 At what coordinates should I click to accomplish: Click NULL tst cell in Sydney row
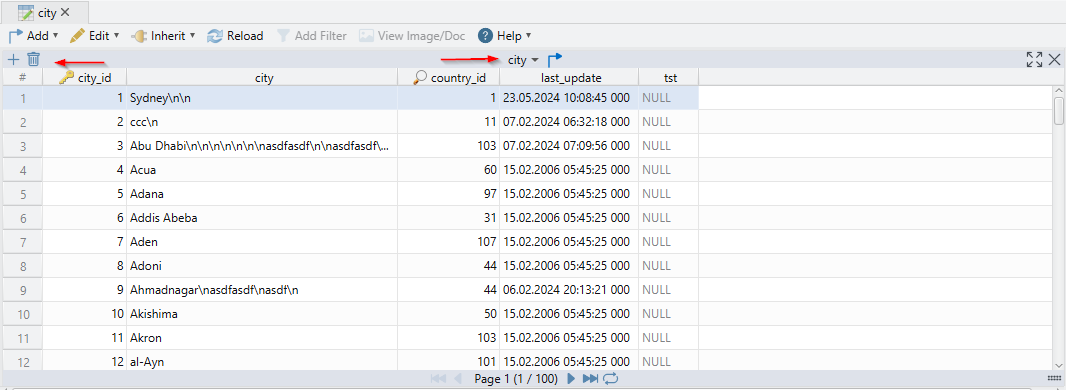tap(669, 98)
